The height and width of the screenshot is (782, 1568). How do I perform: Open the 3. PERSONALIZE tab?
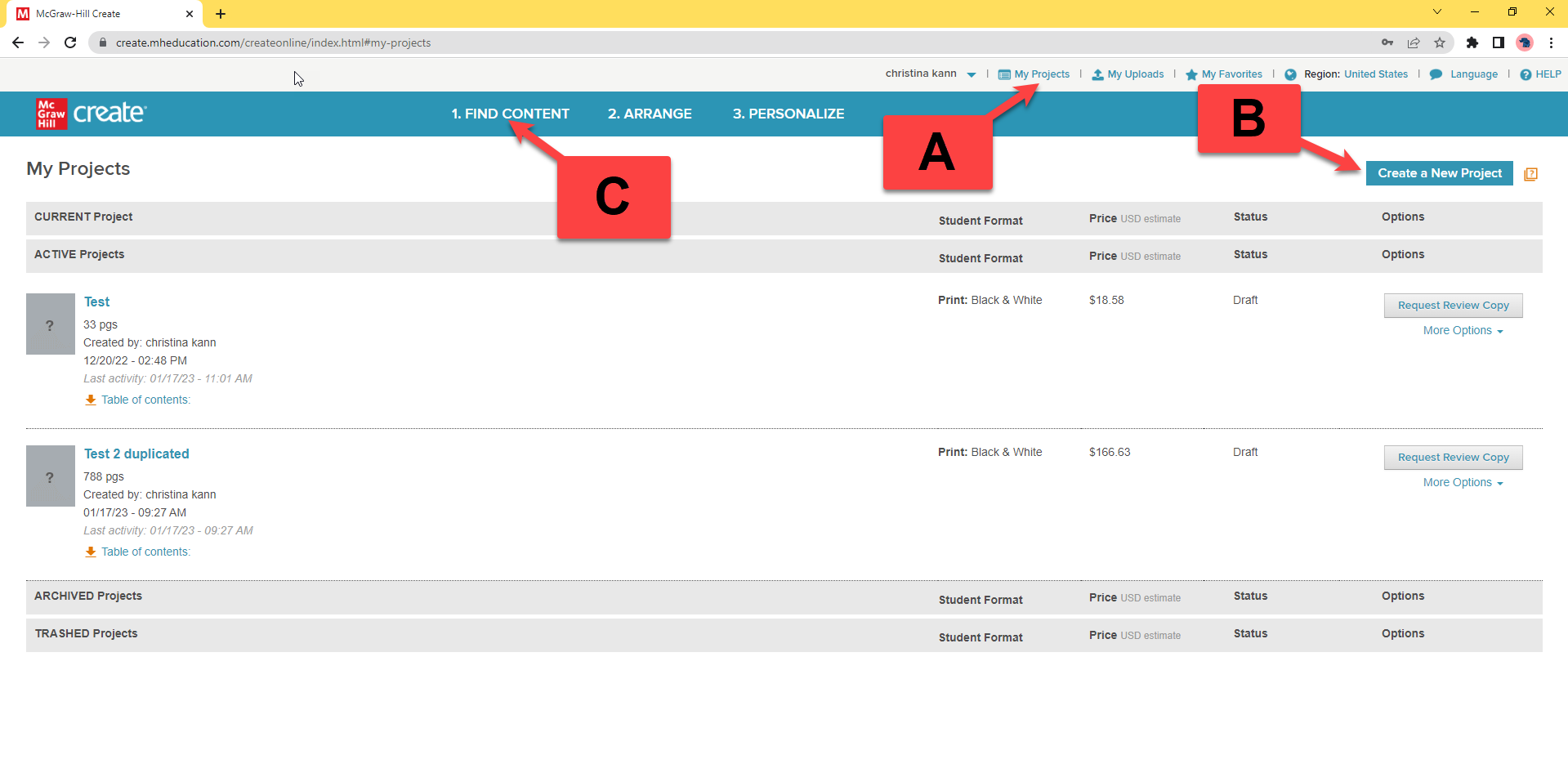pyautogui.click(x=788, y=114)
